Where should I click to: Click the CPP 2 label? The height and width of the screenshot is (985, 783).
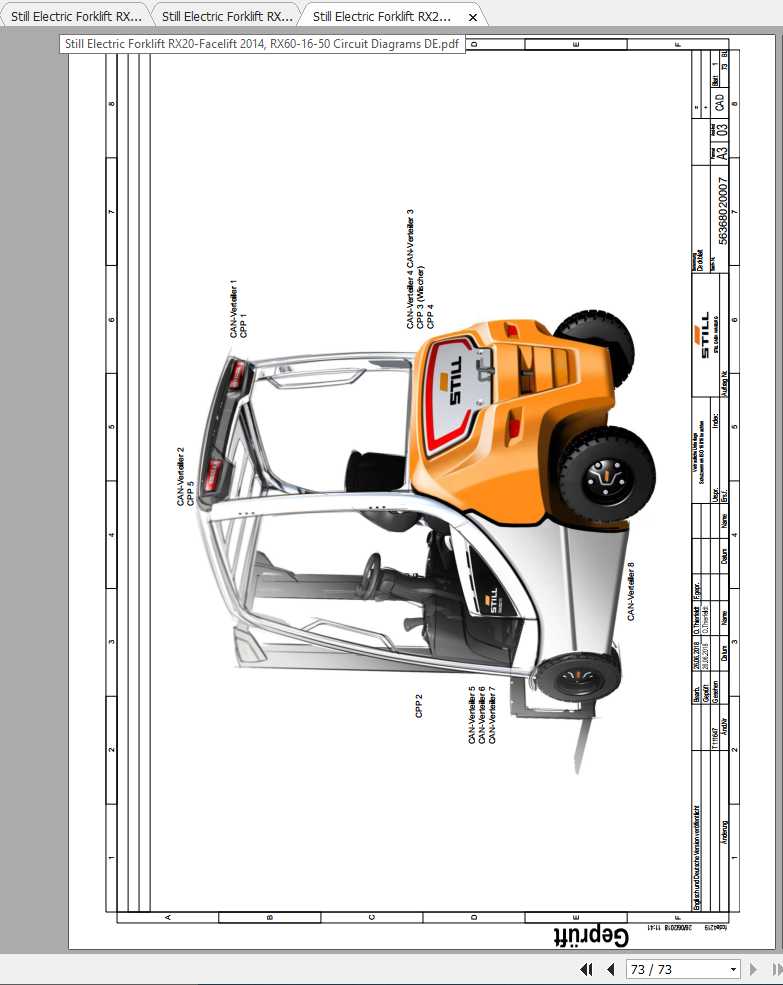(x=419, y=705)
